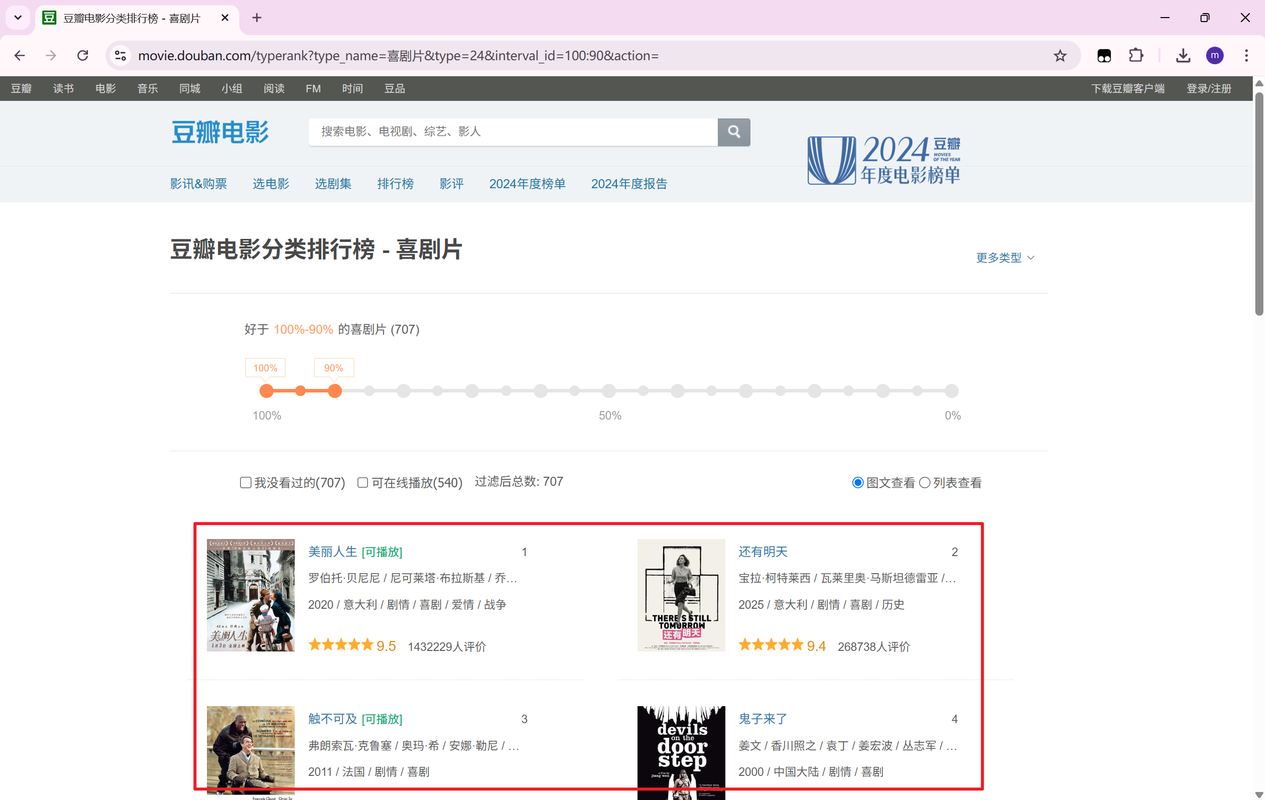Click the 过滤后总数: 707 text
The image size is (1265, 800).
519,482
